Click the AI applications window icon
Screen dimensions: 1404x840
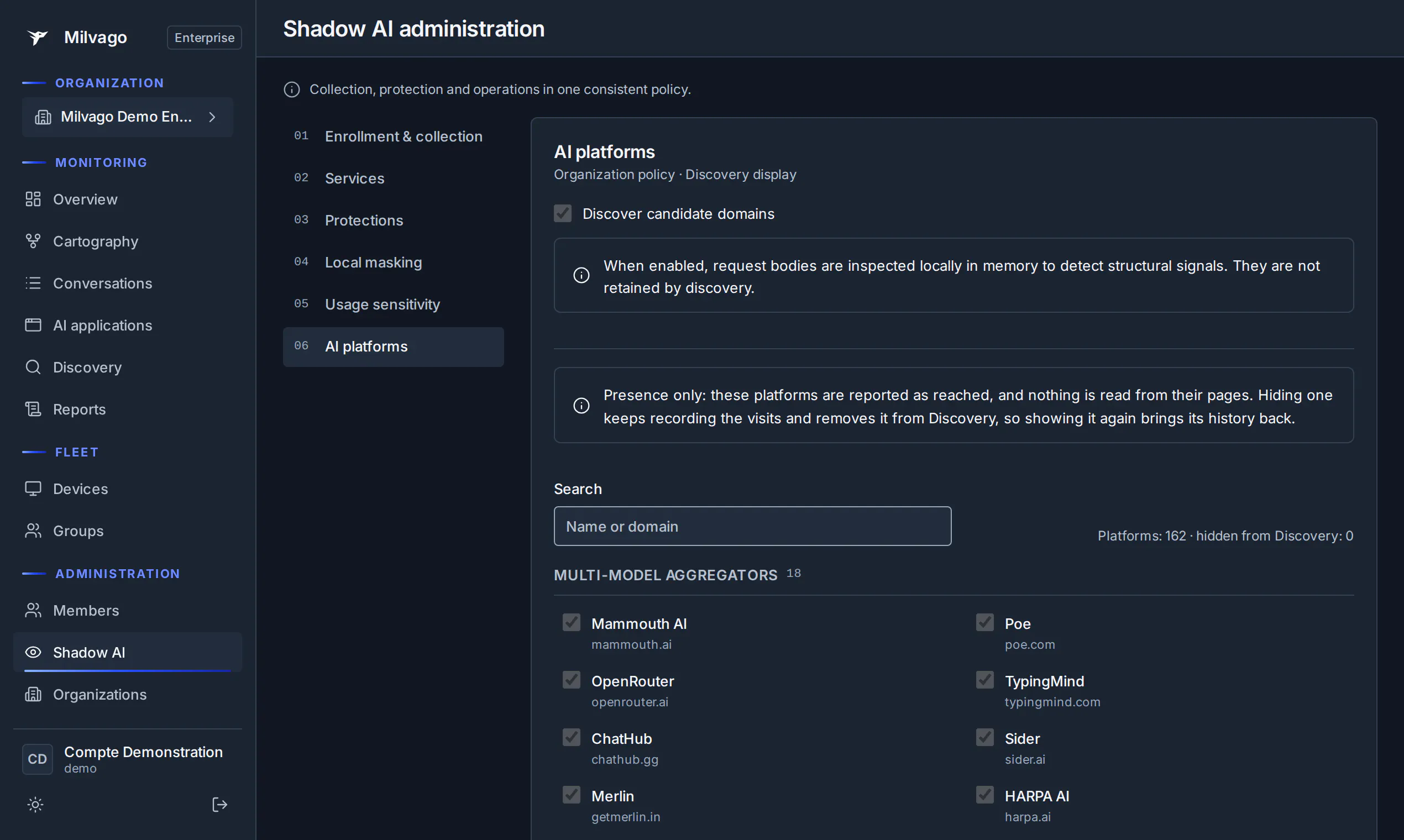point(33,326)
